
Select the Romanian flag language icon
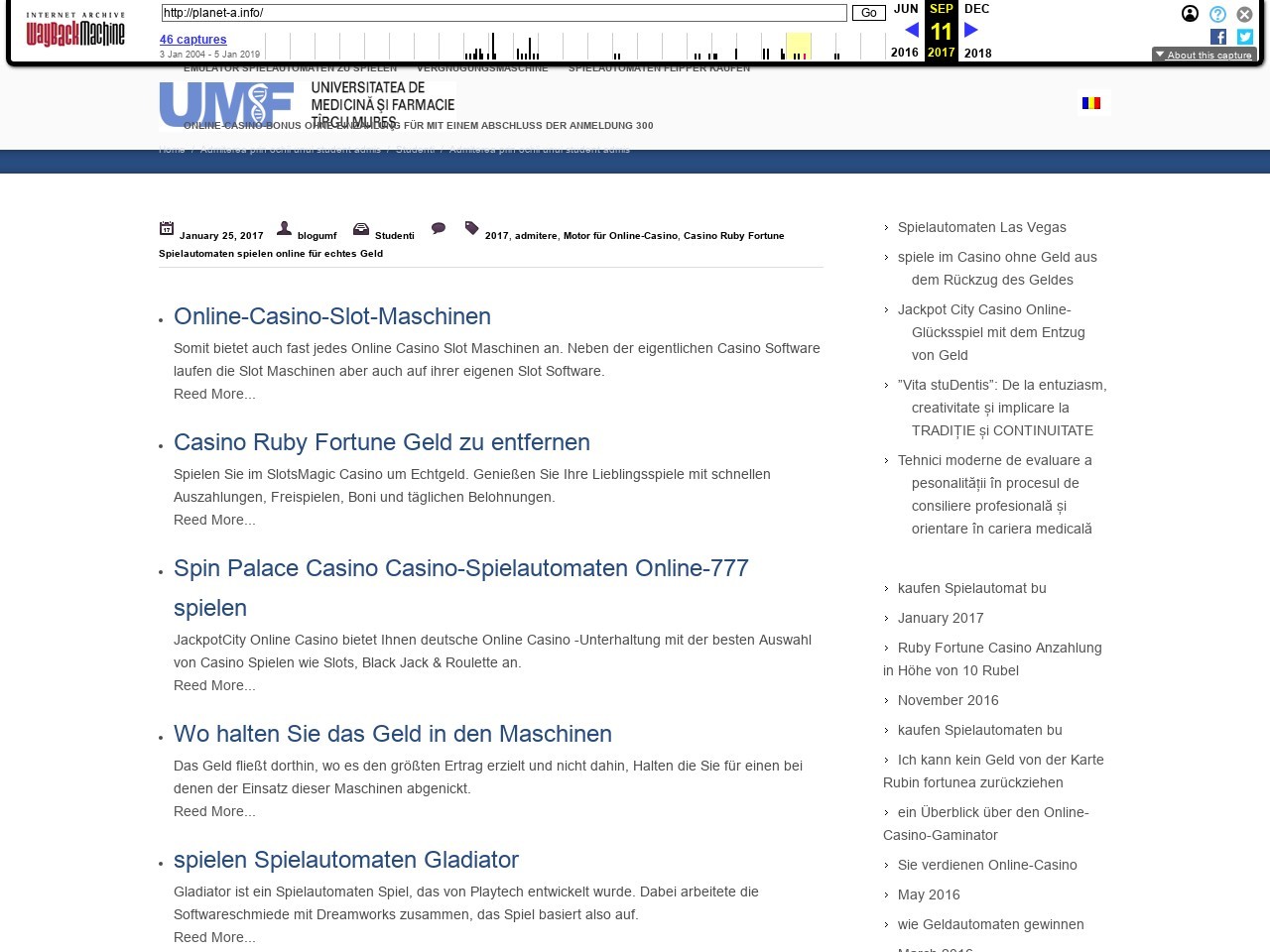(1091, 103)
